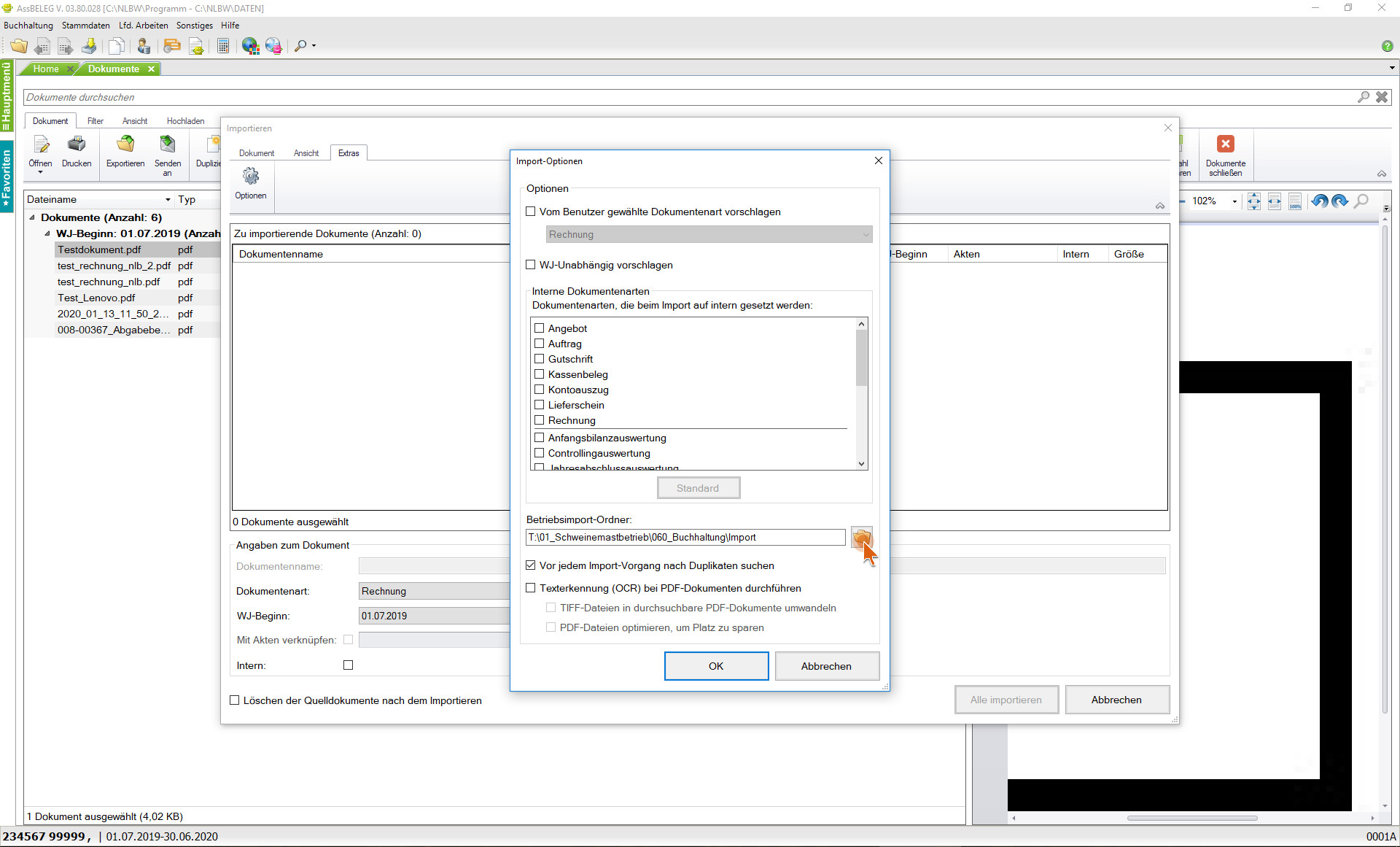Open the yellow folder toolbar icon

coord(19,46)
